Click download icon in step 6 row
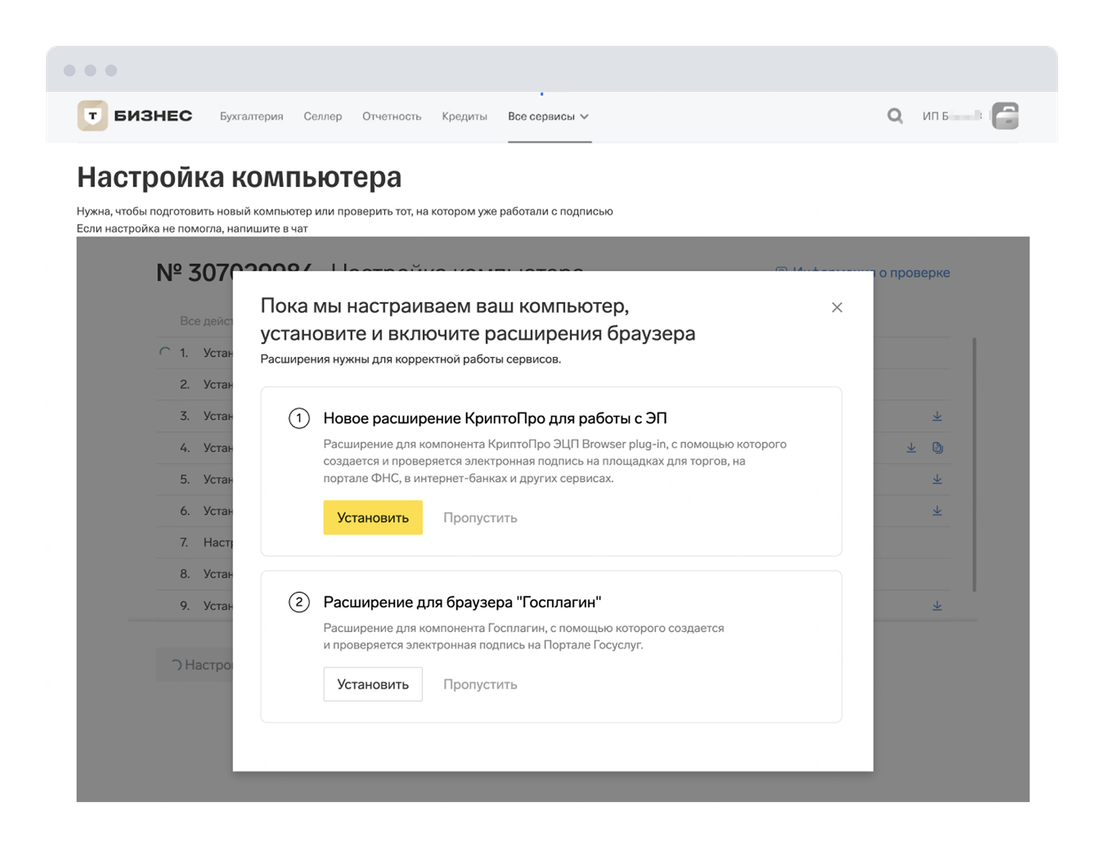The width and height of the screenshot is (1104, 848). pos(937,511)
